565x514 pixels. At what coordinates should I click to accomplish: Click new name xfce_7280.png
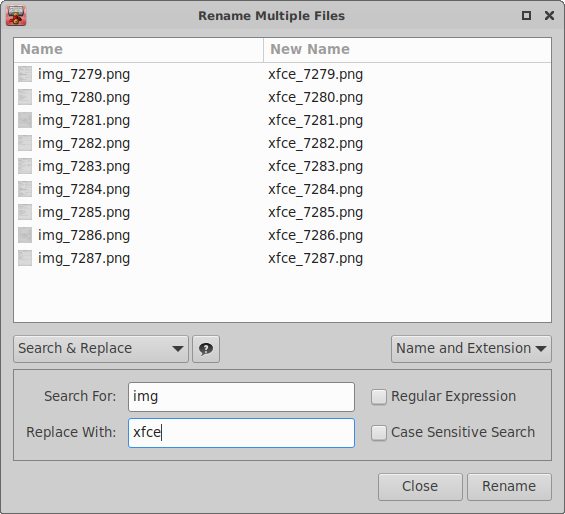point(315,98)
